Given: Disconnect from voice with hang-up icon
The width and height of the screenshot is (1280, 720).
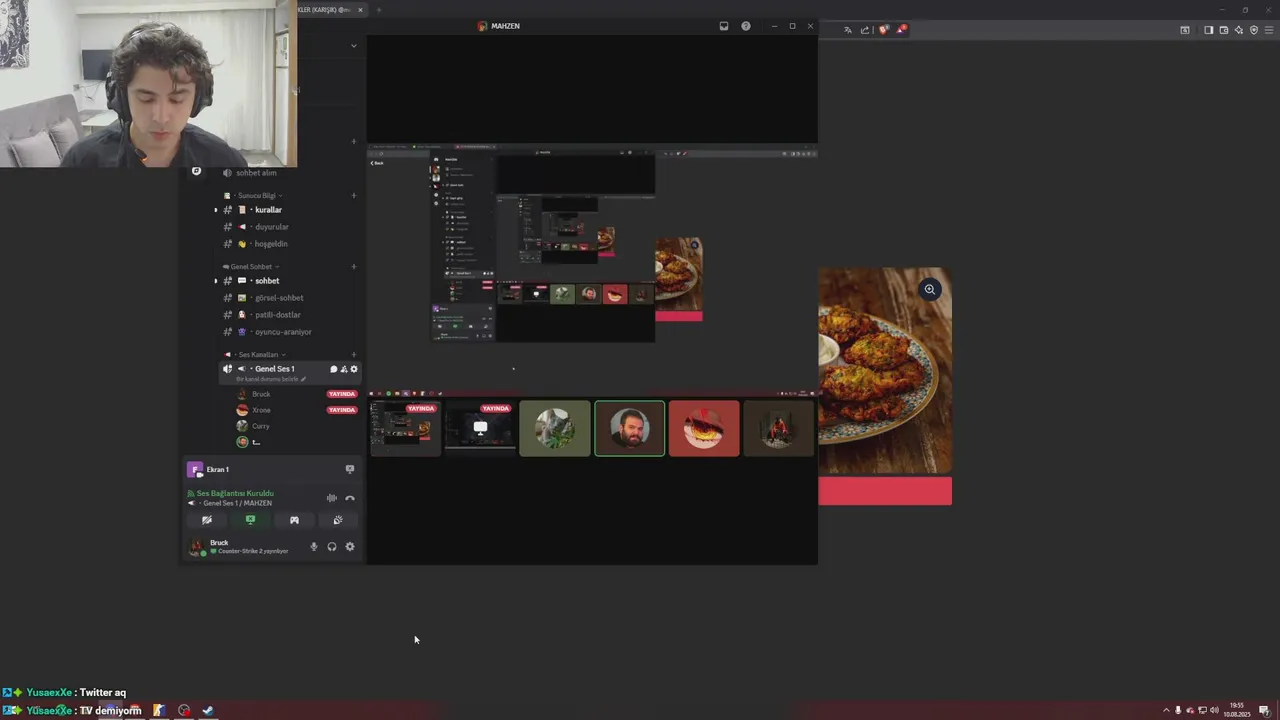Looking at the screenshot, I should point(350,498).
